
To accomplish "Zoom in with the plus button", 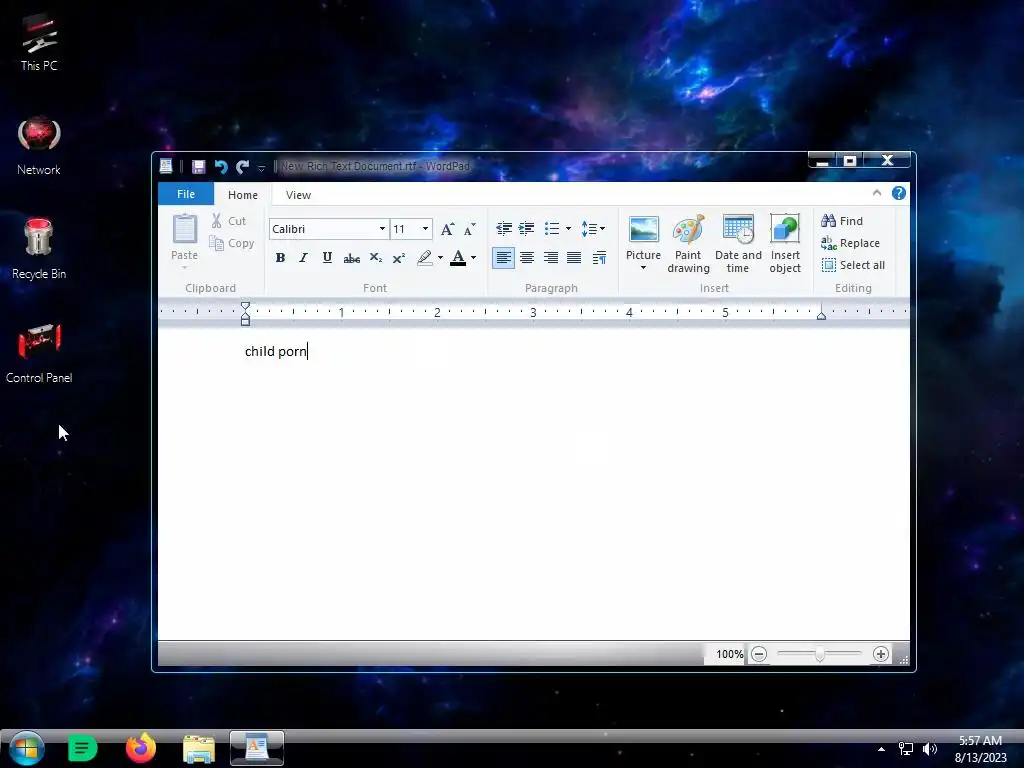I will pos(880,654).
